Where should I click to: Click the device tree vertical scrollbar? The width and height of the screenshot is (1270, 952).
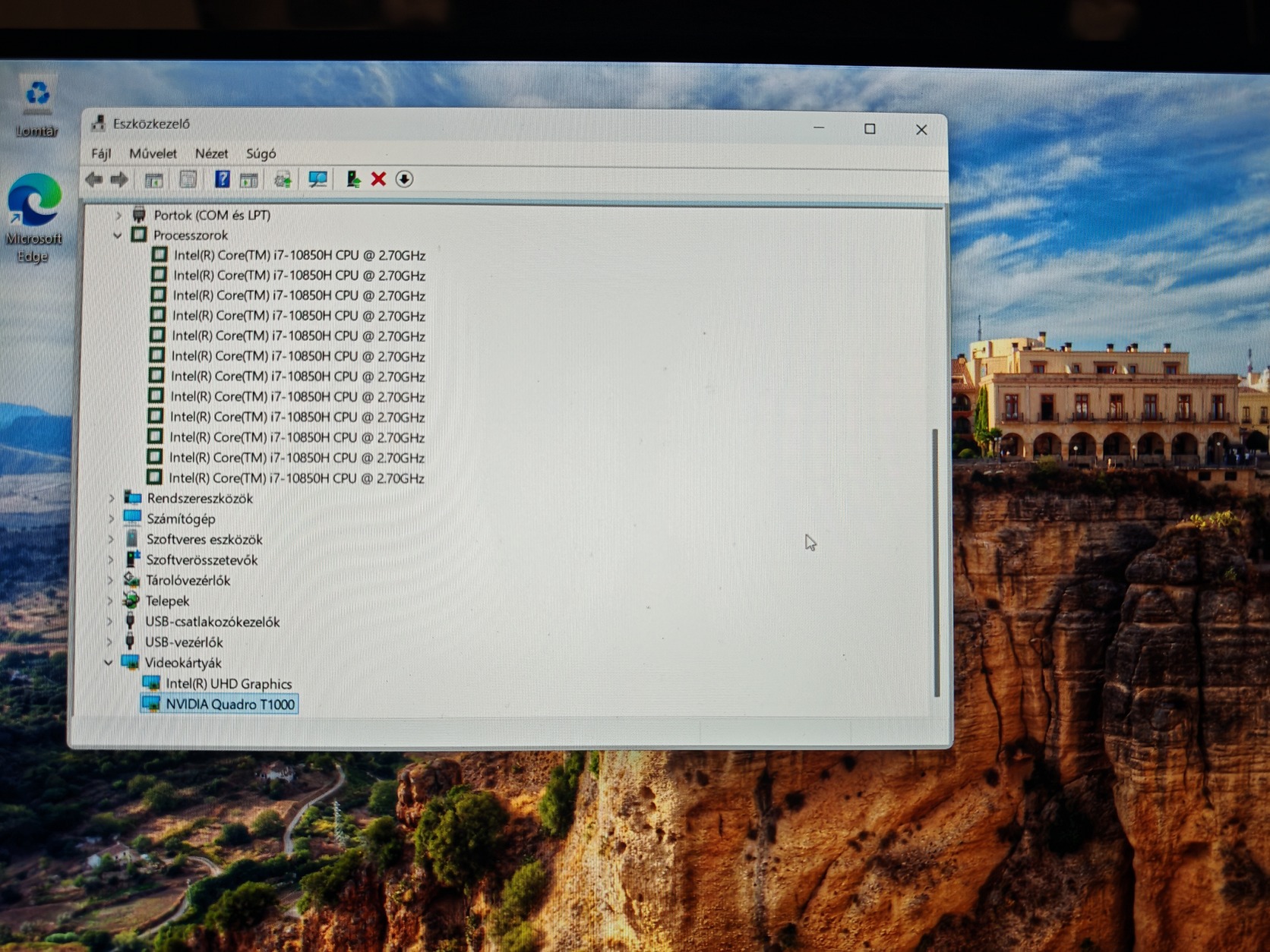click(936, 563)
